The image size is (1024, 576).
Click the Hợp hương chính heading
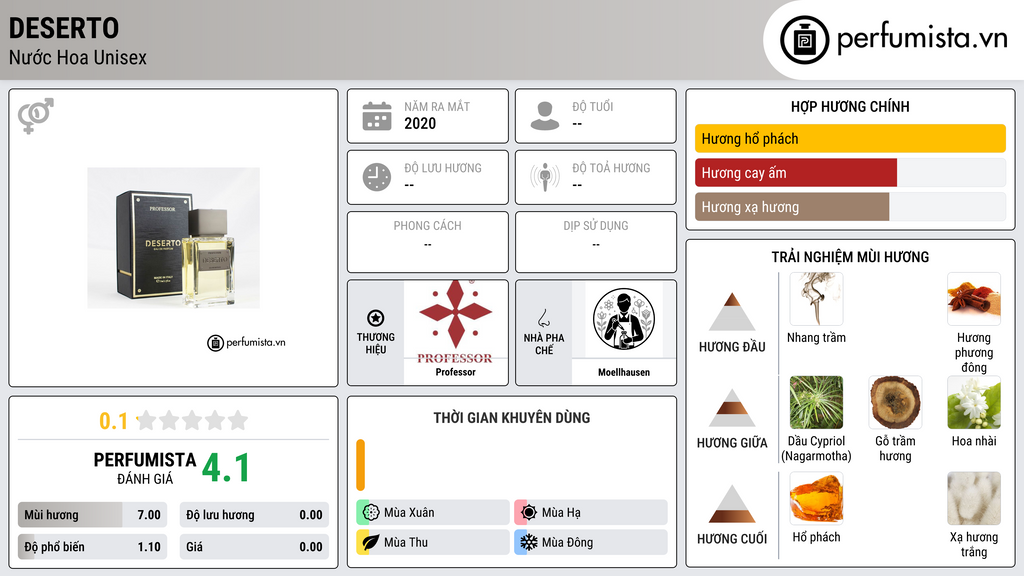coord(850,106)
